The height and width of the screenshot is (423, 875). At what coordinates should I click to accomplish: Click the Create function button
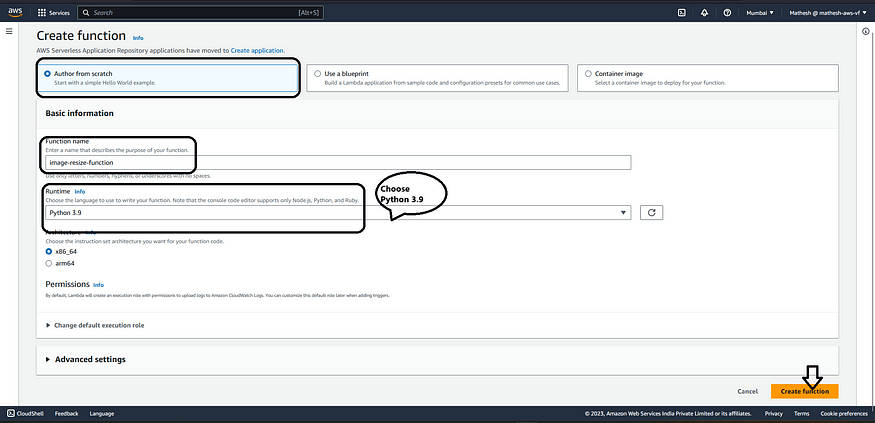pos(805,391)
